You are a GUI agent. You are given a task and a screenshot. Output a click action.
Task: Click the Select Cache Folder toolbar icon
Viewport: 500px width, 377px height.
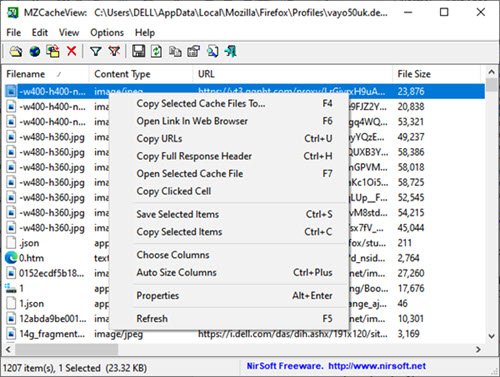tap(16, 52)
